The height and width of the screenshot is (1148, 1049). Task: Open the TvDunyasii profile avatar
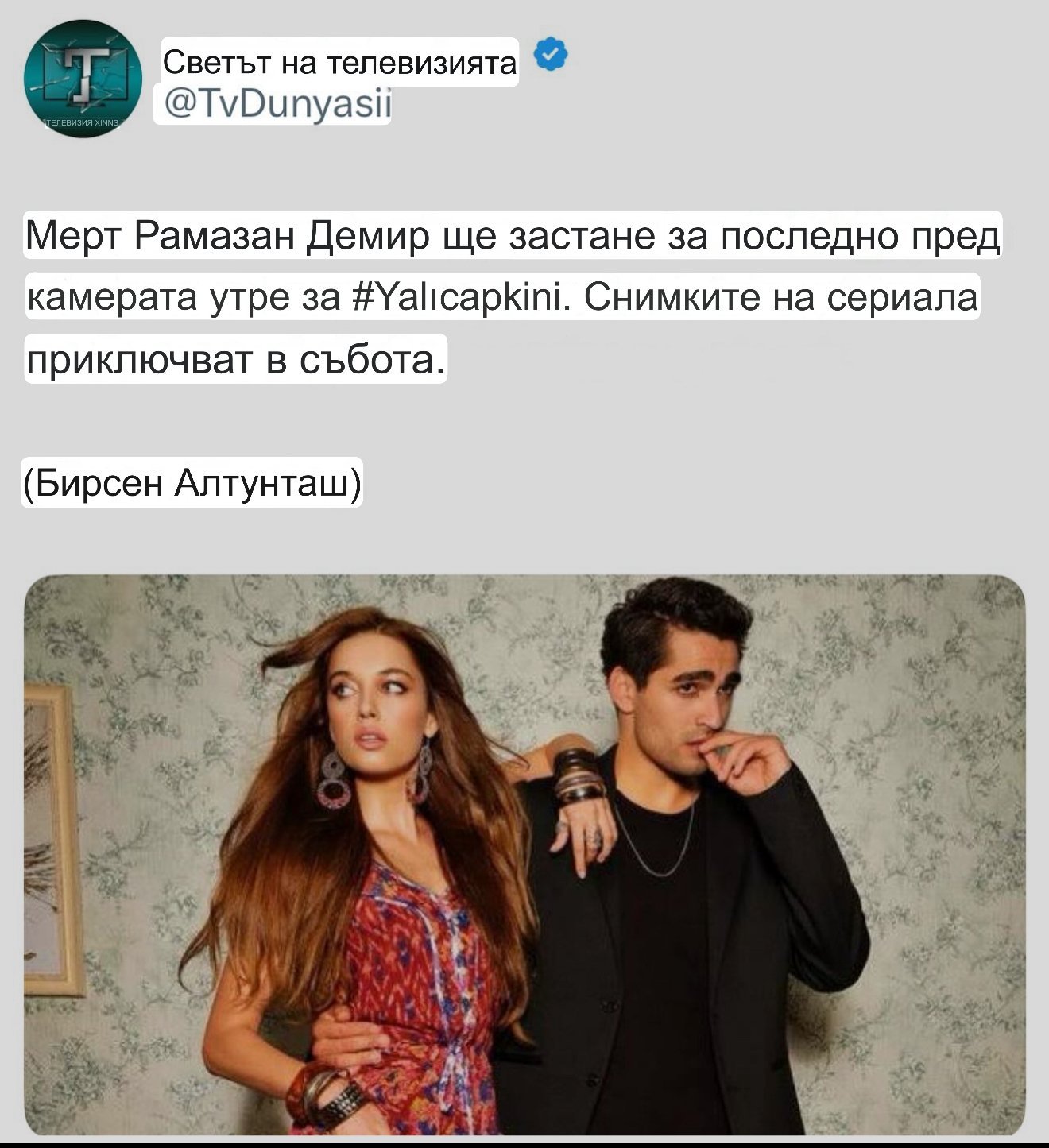pyautogui.click(x=83, y=79)
